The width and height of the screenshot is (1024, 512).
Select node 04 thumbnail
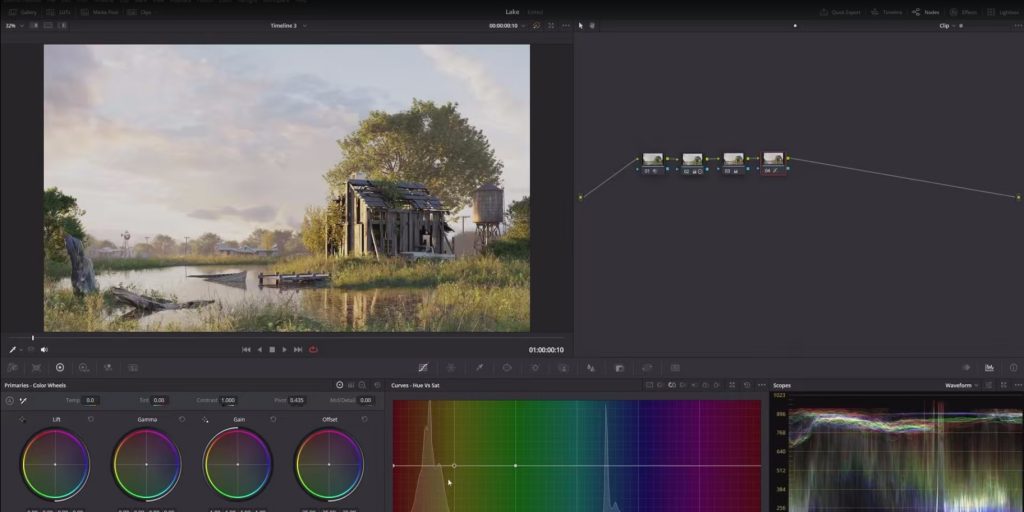click(x=773, y=159)
